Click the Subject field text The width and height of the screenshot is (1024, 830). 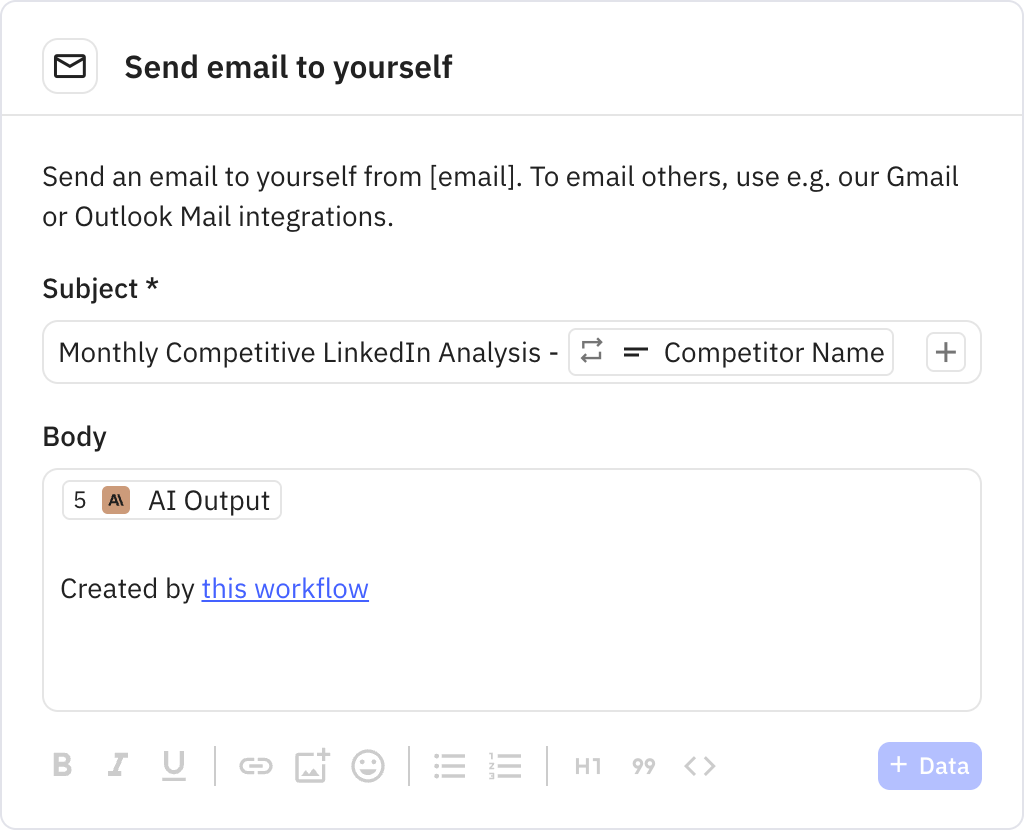click(x=300, y=353)
